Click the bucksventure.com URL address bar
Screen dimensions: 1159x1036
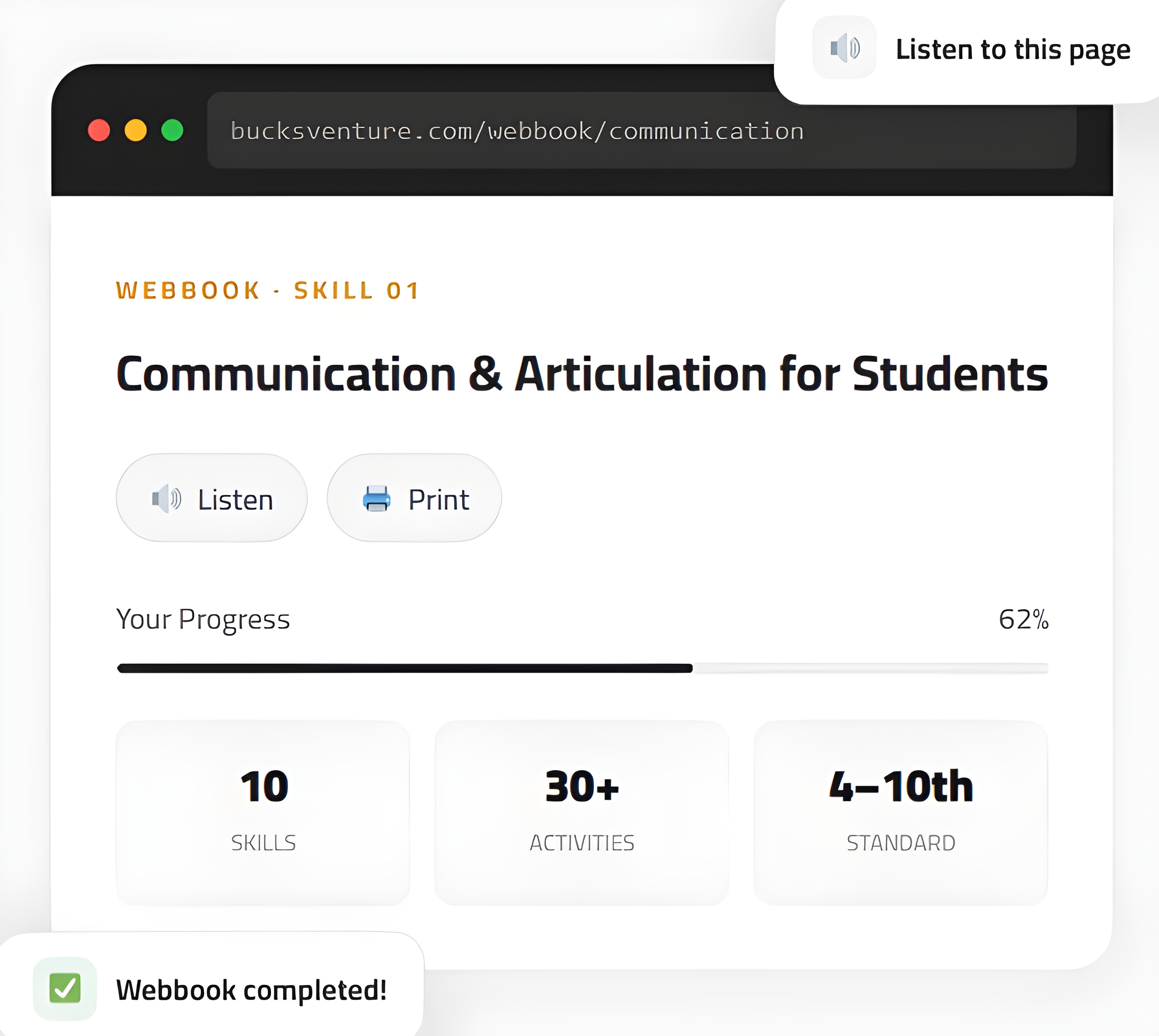[641, 131]
